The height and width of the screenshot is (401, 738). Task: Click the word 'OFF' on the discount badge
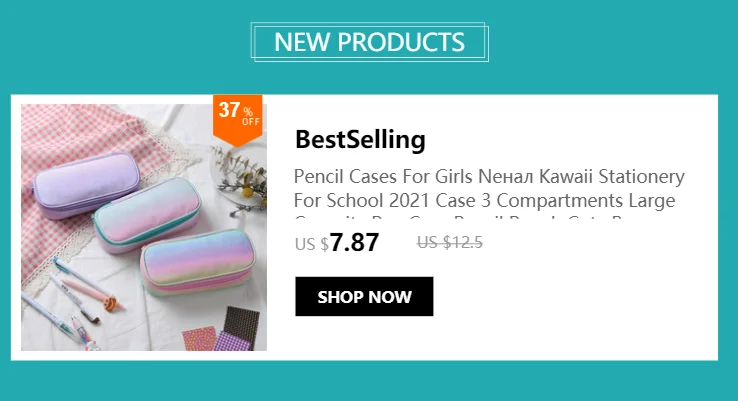click(x=251, y=122)
